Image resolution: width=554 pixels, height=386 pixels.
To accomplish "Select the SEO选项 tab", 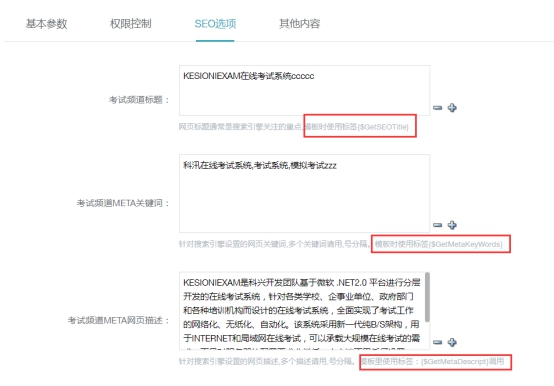I will coord(215,24).
